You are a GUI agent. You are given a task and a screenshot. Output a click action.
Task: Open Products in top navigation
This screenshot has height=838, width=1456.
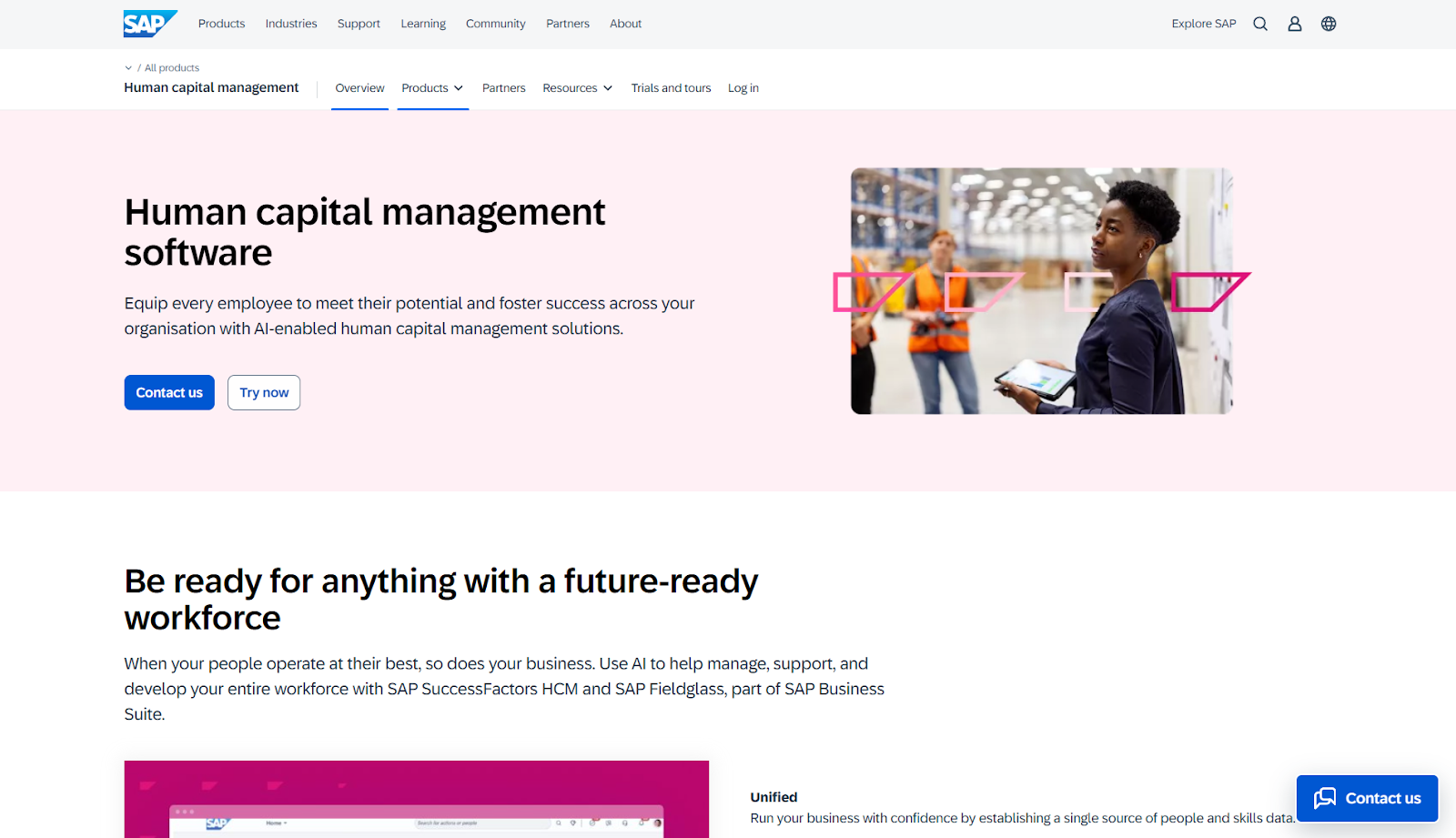(221, 24)
